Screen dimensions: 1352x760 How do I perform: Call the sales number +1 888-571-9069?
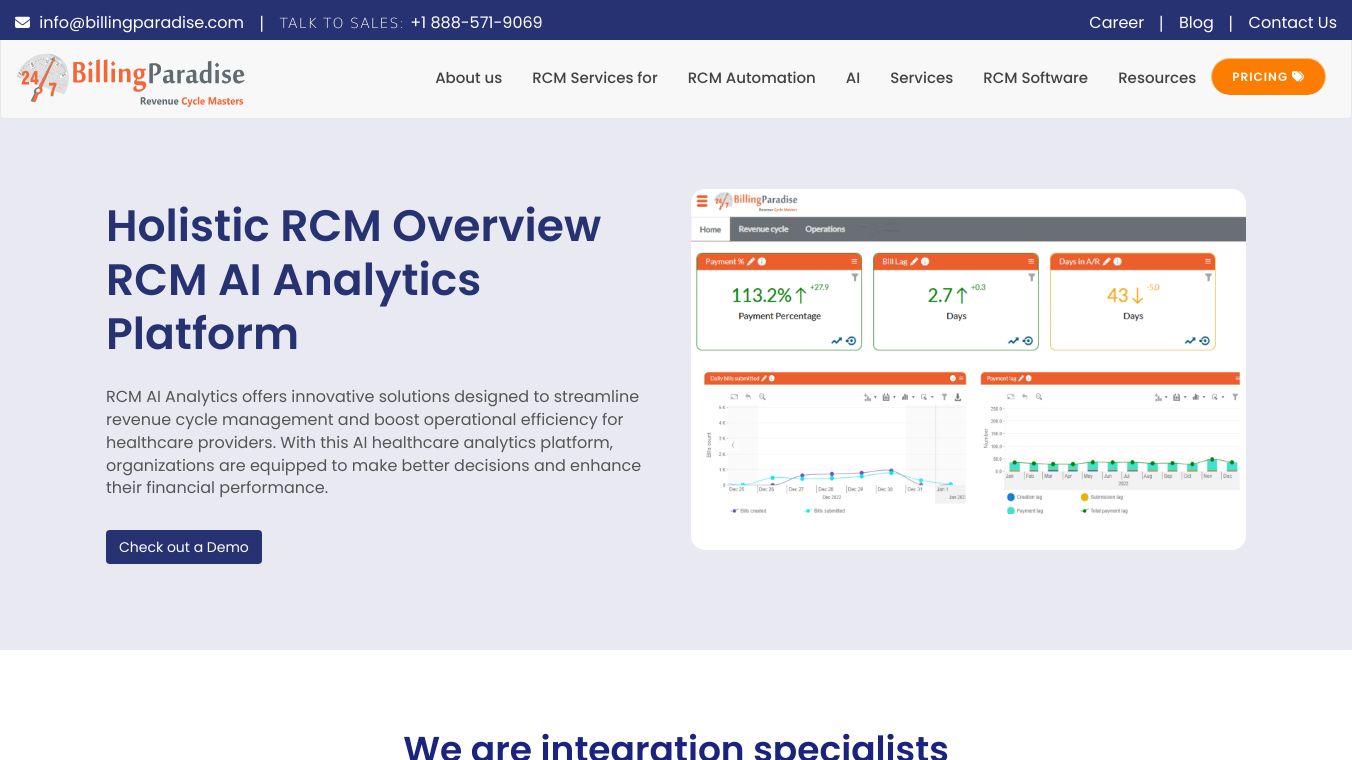coord(477,22)
